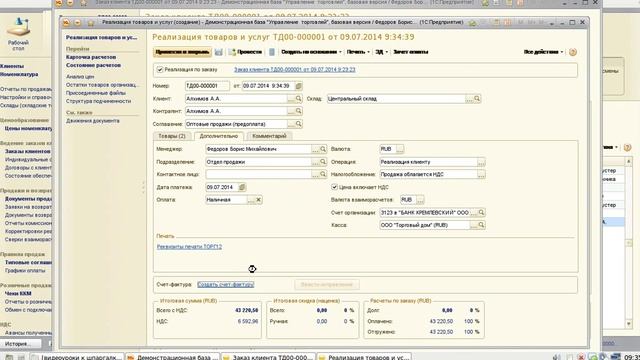
Task: Click the 1C logo icon in the front window title bar
Action: coord(66,23)
